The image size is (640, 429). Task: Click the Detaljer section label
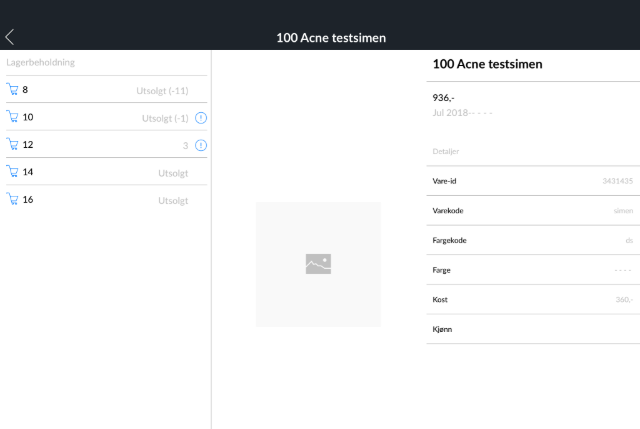pyautogui.click(x=446, y=151)
